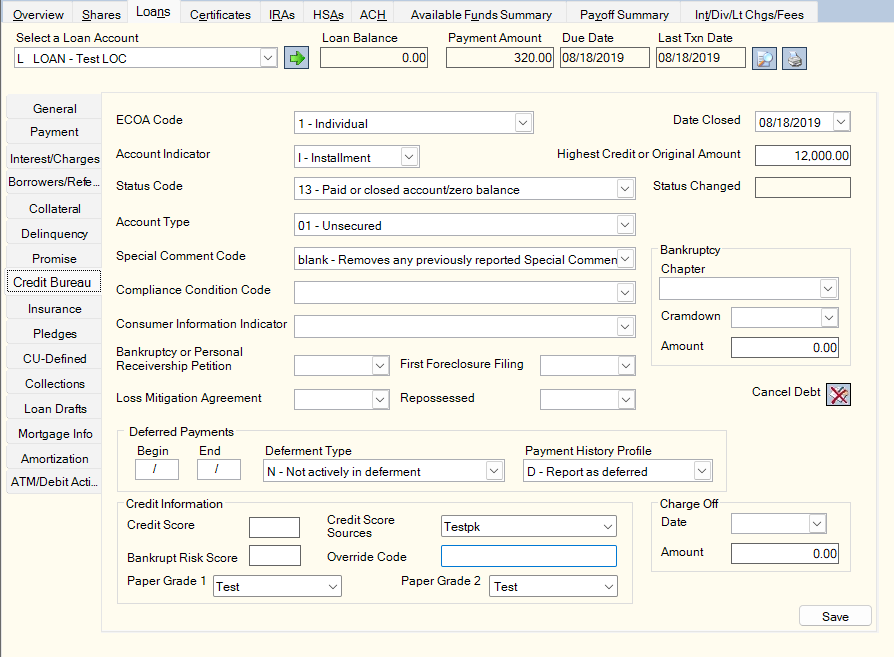Viewport: 894px width, 657px height.
Task: Expand the Status Code dropdown
Action: [x=625, y=189]
